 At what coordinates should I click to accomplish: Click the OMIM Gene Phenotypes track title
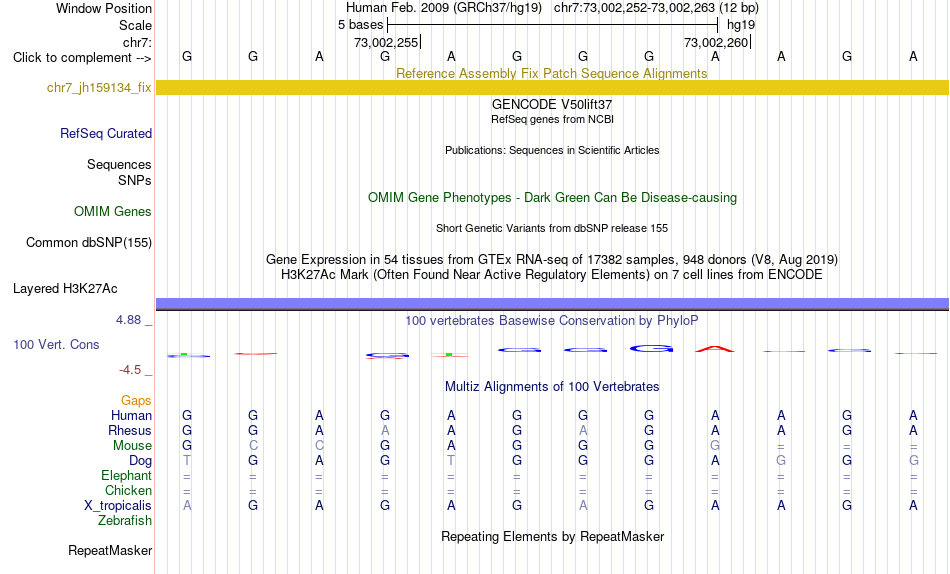tap(552, 198)
